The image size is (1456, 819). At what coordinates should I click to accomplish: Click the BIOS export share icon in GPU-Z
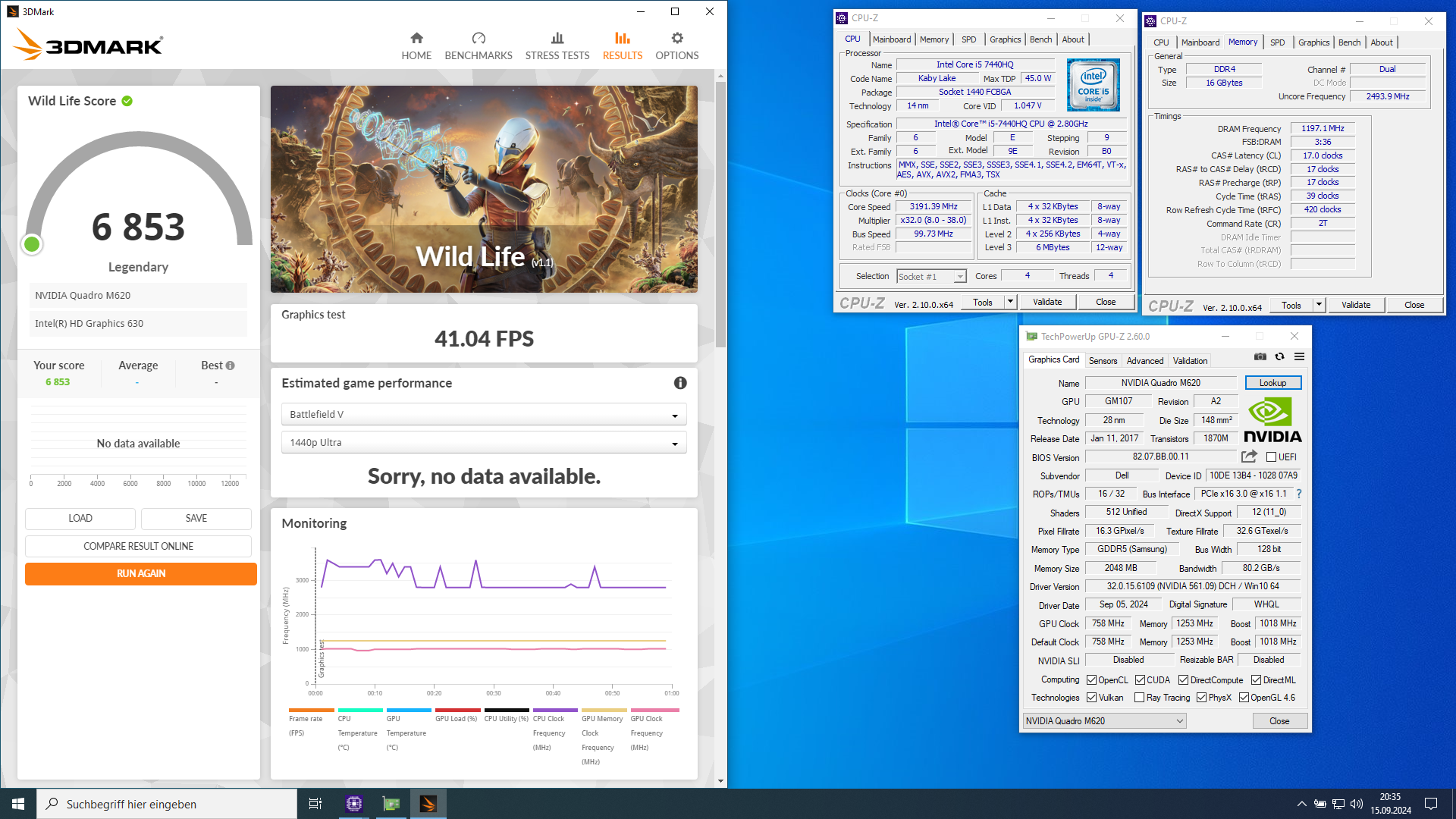tap(1249, 457)
